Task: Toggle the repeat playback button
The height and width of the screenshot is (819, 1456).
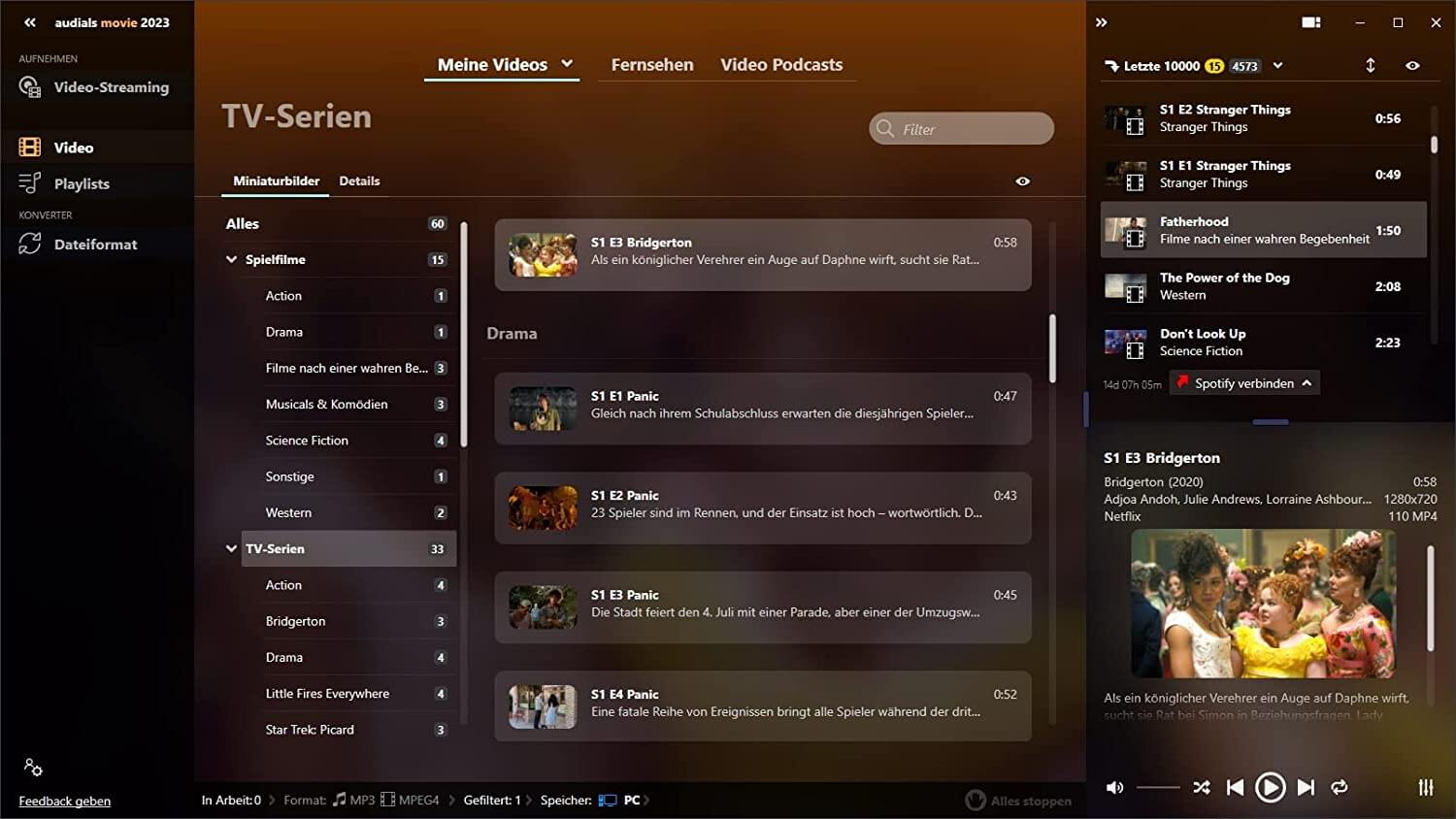Action: pyautogui.click(x=1340, y=788)
